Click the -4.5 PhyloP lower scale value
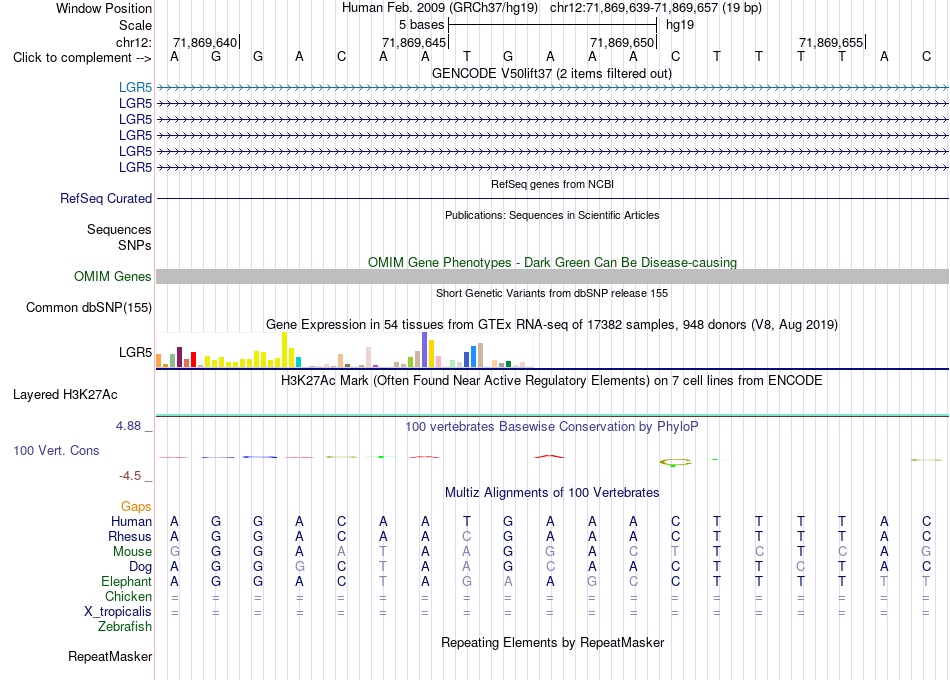The image size is (950, 680). 130,476
